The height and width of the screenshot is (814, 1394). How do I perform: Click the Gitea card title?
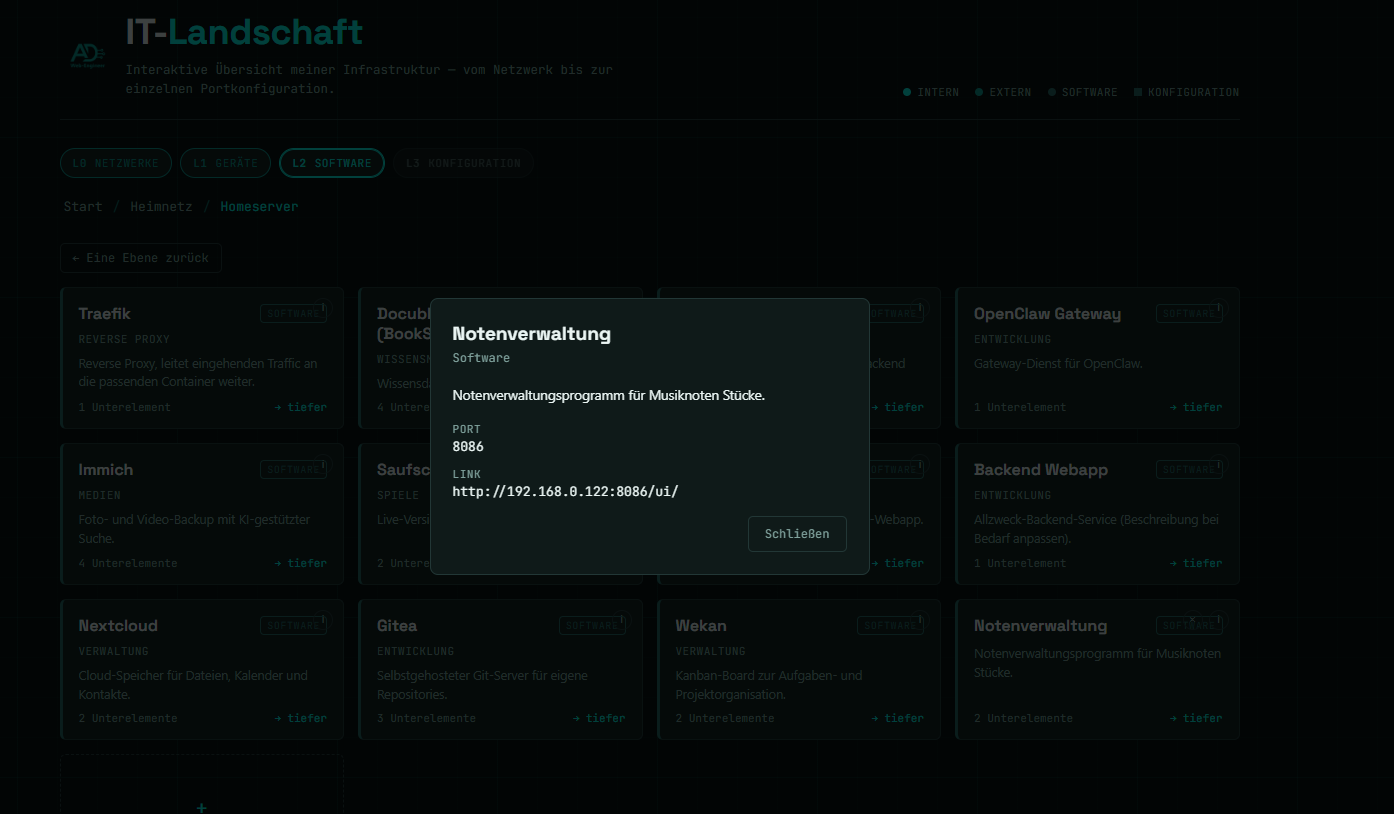pyautogui.click(x=397, y=626)
